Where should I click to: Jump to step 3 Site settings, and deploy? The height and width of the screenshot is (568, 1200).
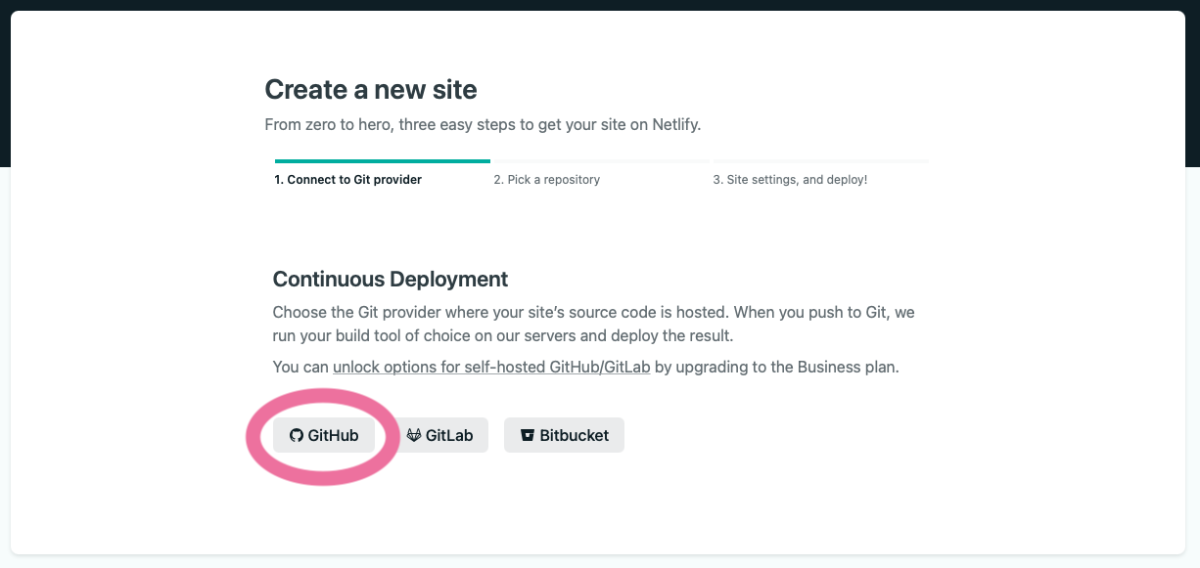(790, 180)
